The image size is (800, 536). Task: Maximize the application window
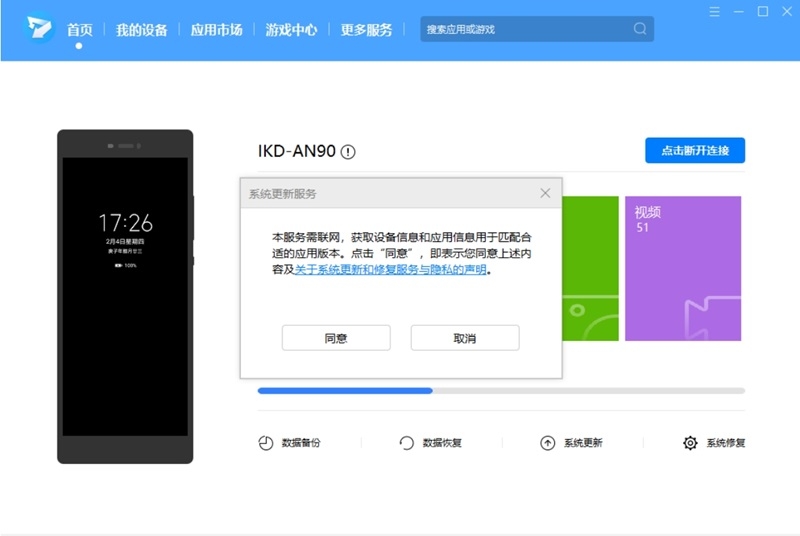[x=763, y=12]
